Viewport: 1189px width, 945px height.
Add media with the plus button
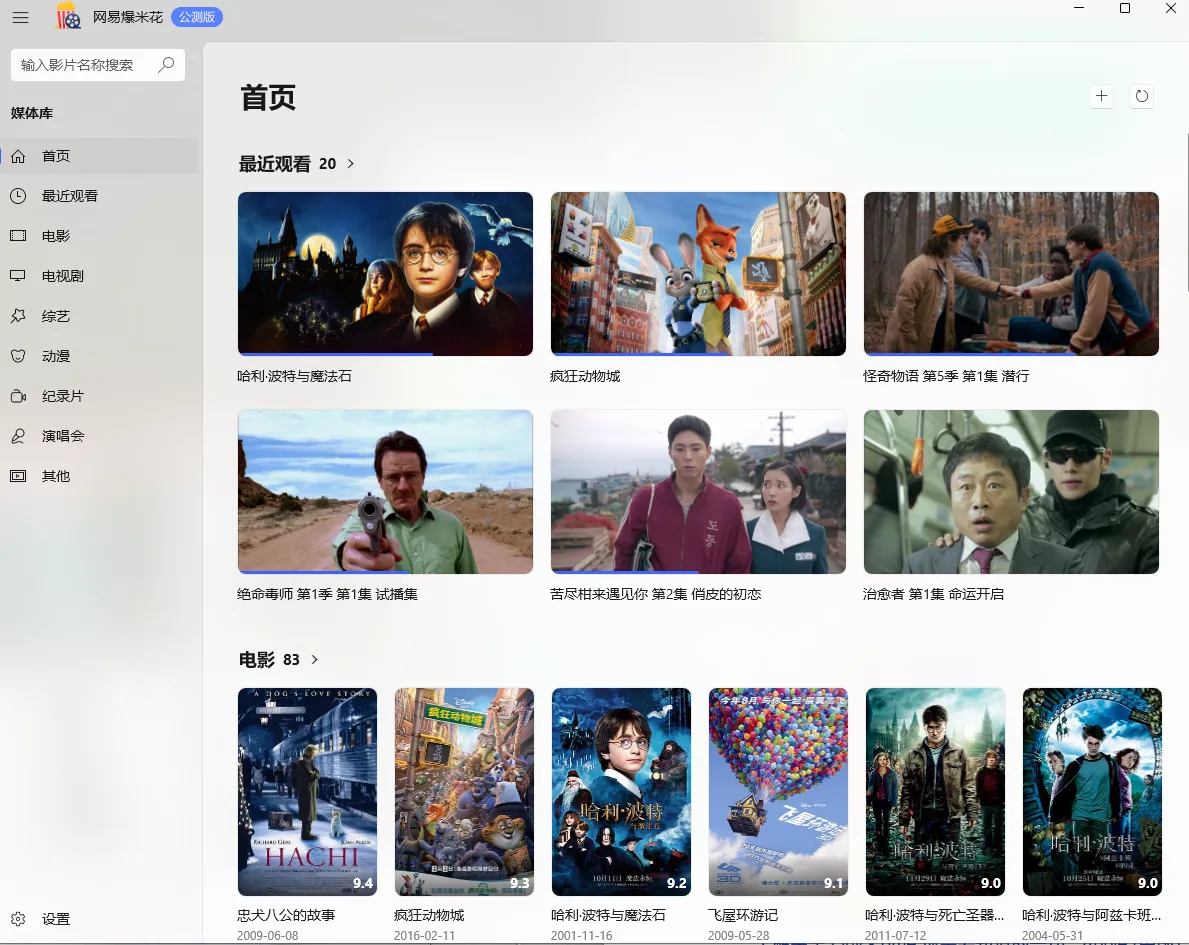click(x=1102, y=96)
